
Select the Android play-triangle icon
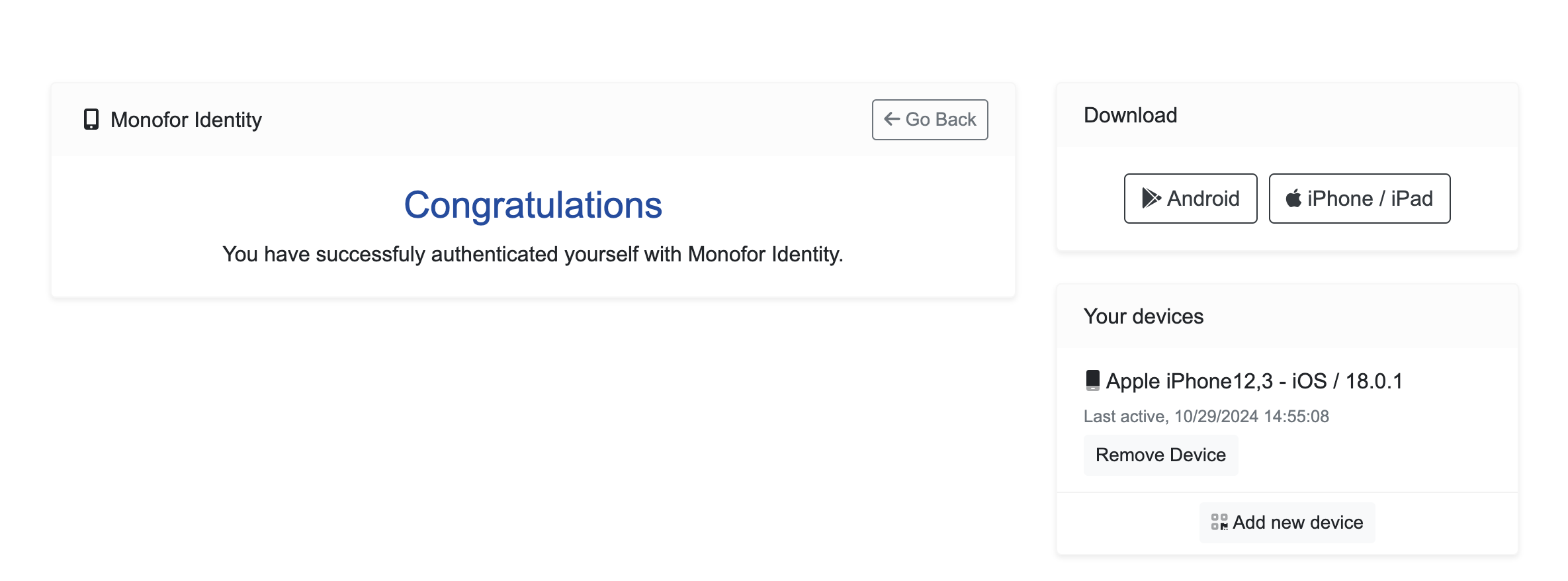click(1151, 198)
